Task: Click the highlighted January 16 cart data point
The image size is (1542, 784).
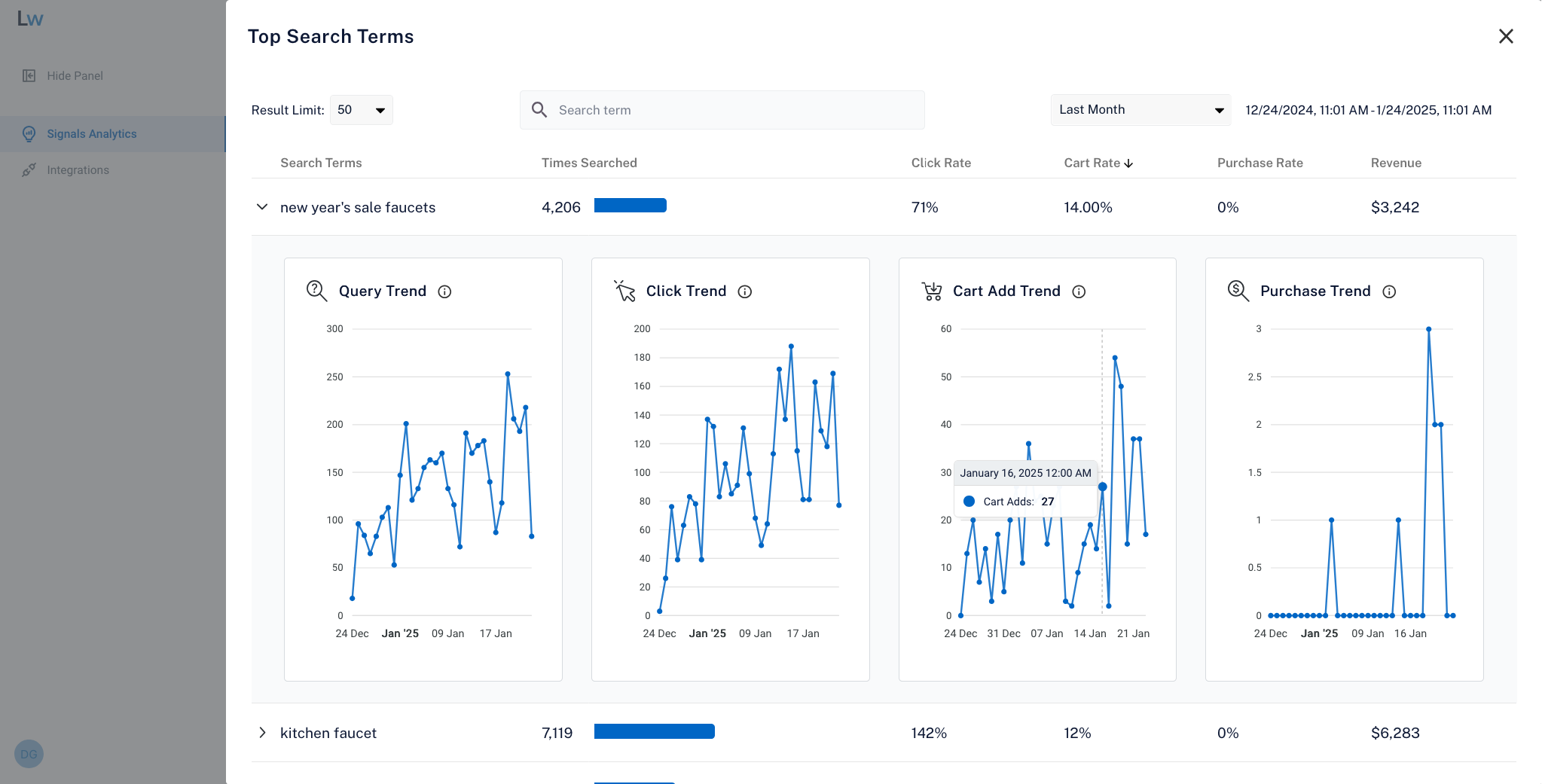Action: coord(1102,487)
